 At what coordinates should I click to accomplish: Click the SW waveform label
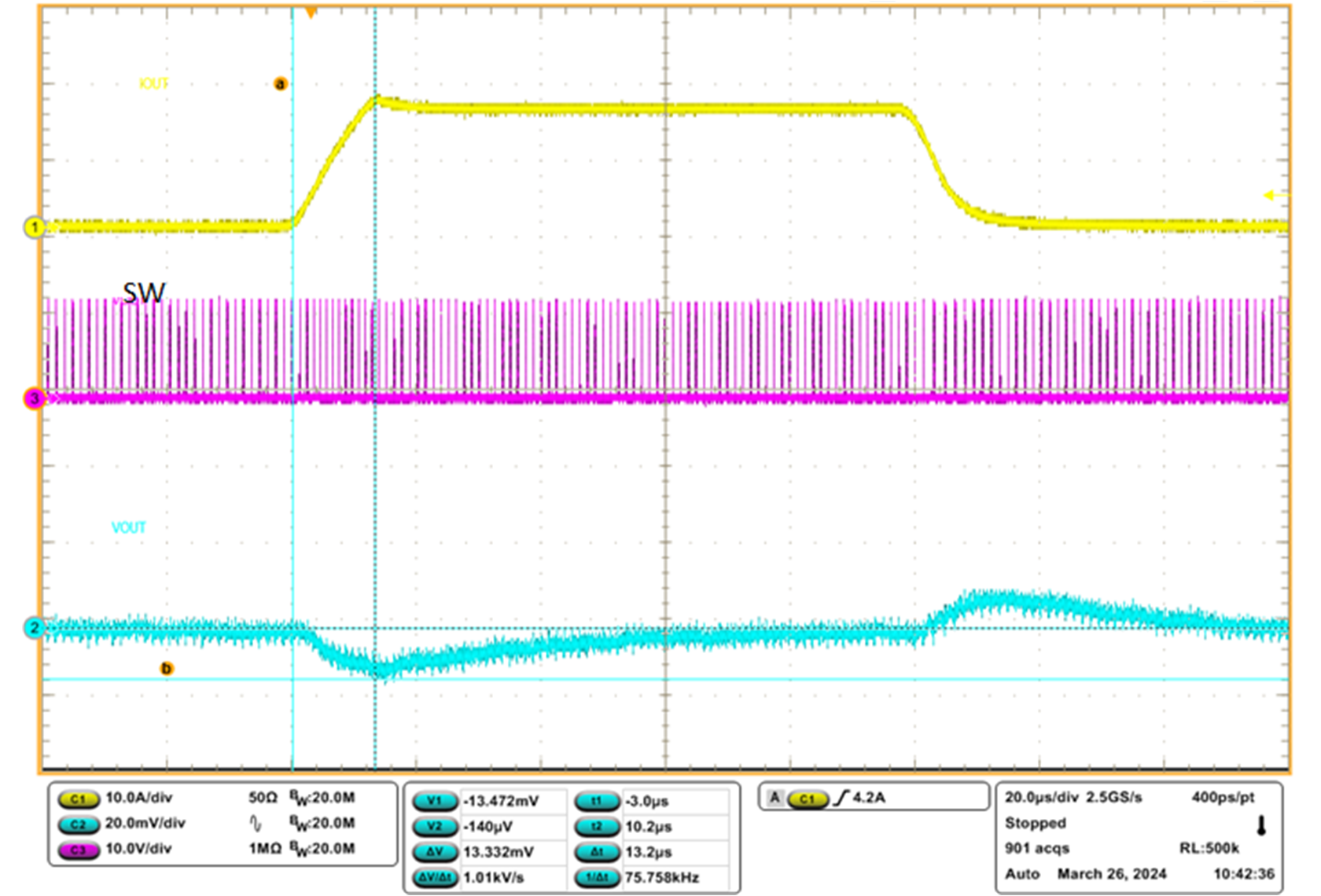point(144,293)
